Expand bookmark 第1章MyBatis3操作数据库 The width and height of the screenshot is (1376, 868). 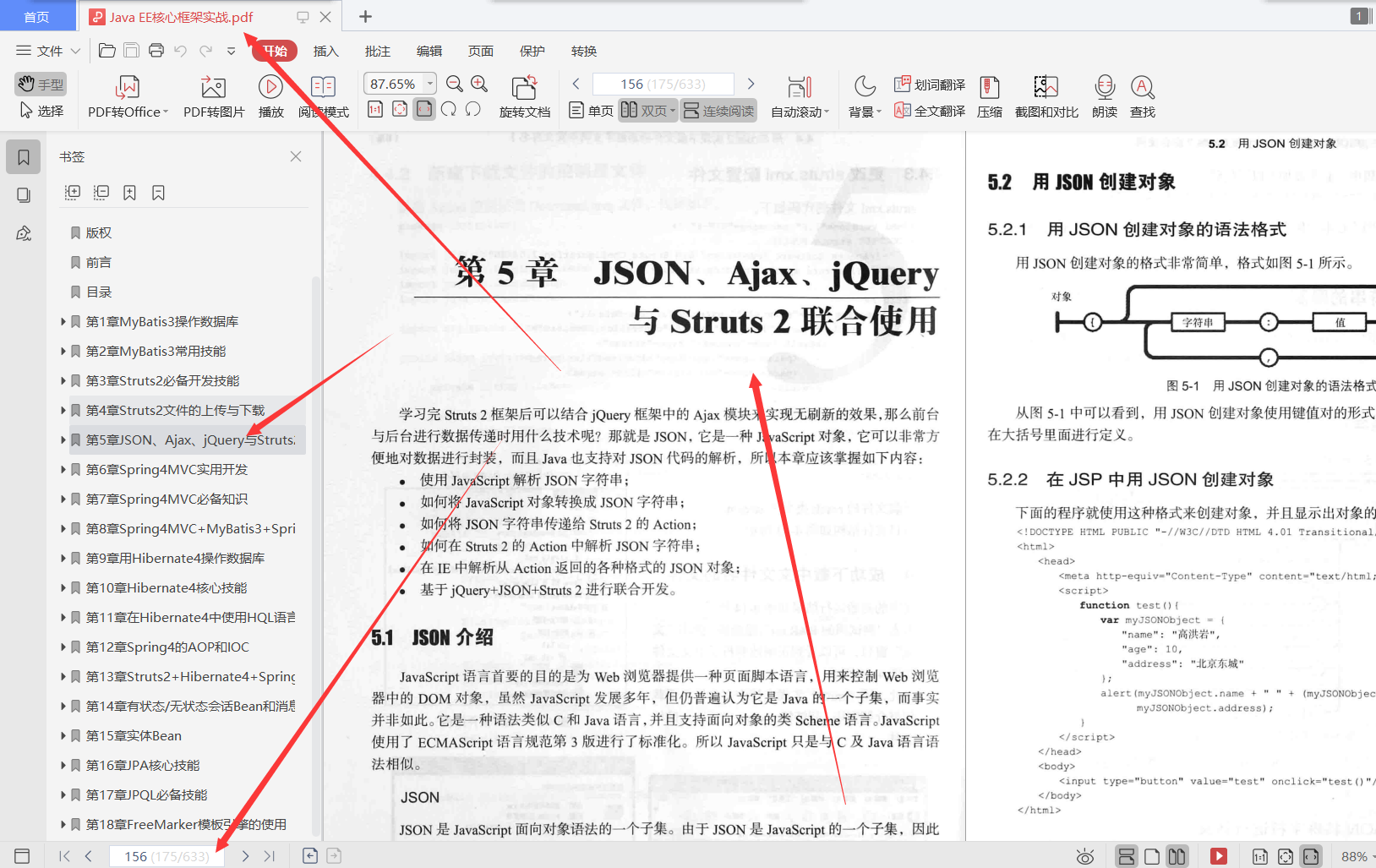pyautogui.click(x=63, y=321)
